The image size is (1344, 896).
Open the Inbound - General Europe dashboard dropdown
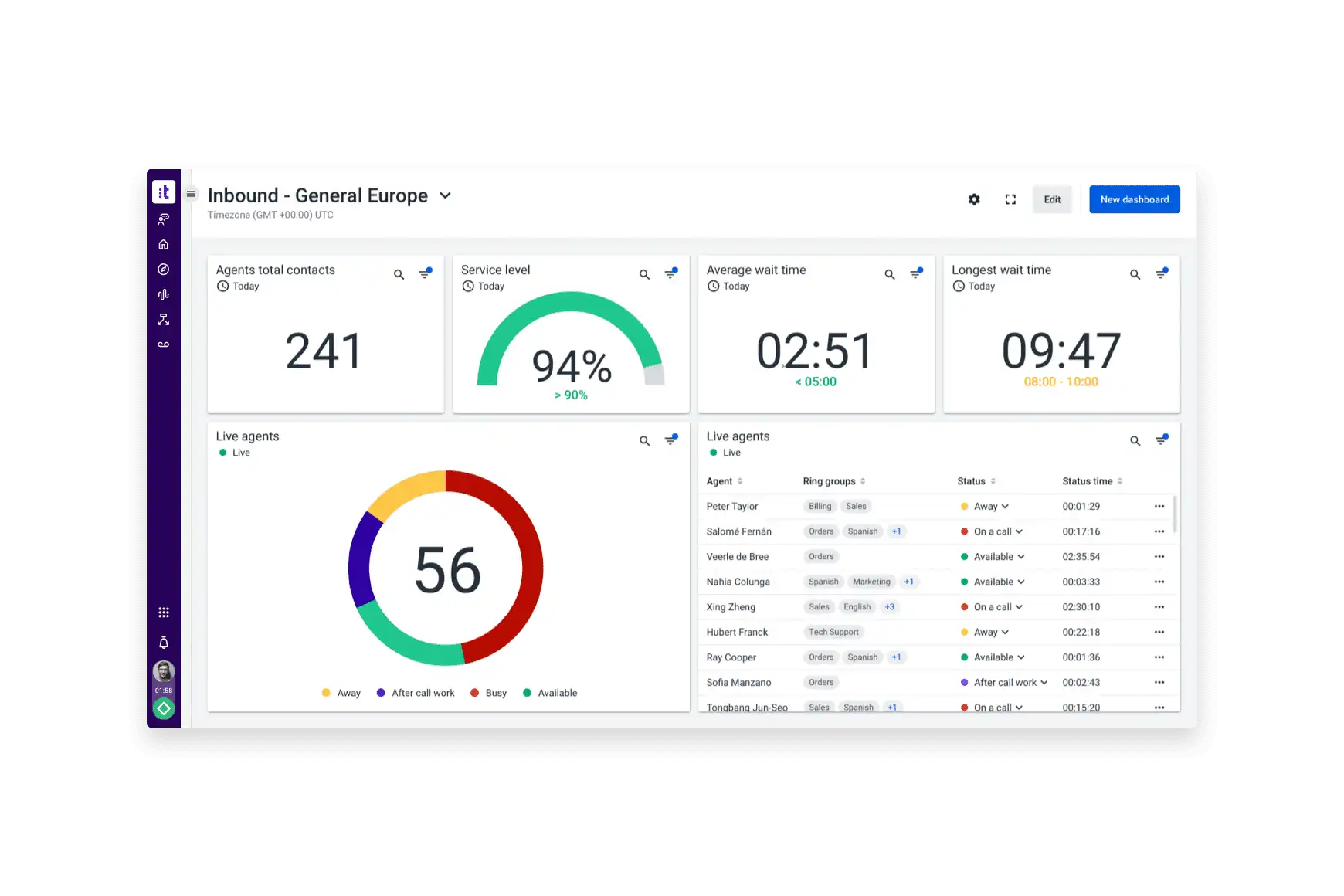[x=445, y=196]
